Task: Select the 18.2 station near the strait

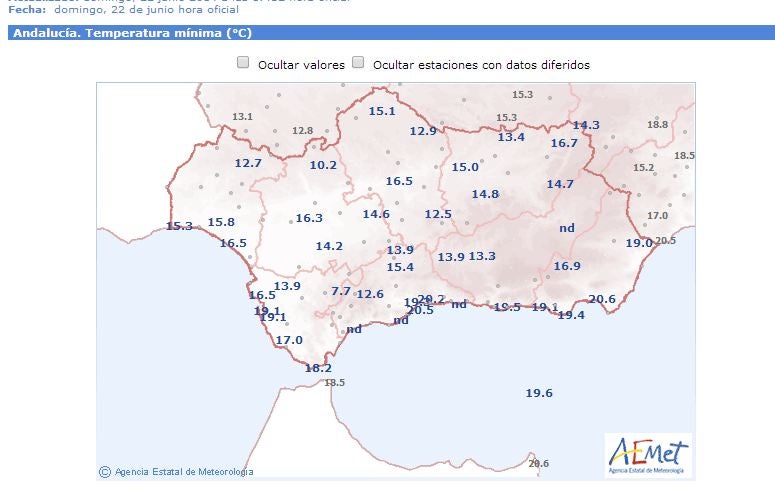Action: 318,368
